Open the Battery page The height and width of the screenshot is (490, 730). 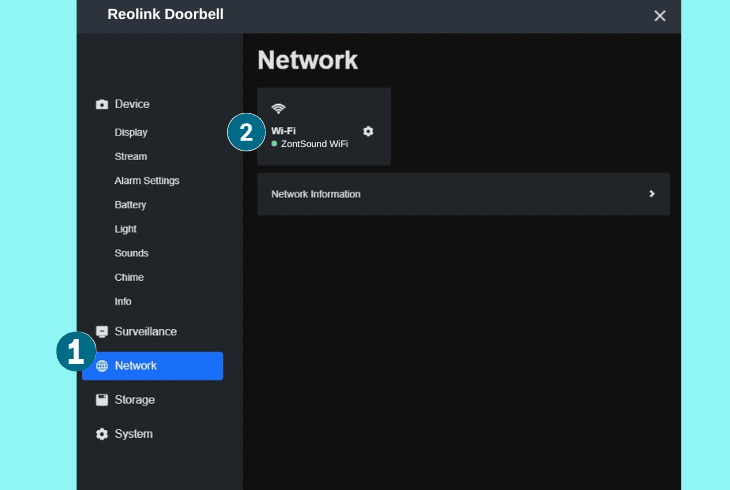click(130, 205)
